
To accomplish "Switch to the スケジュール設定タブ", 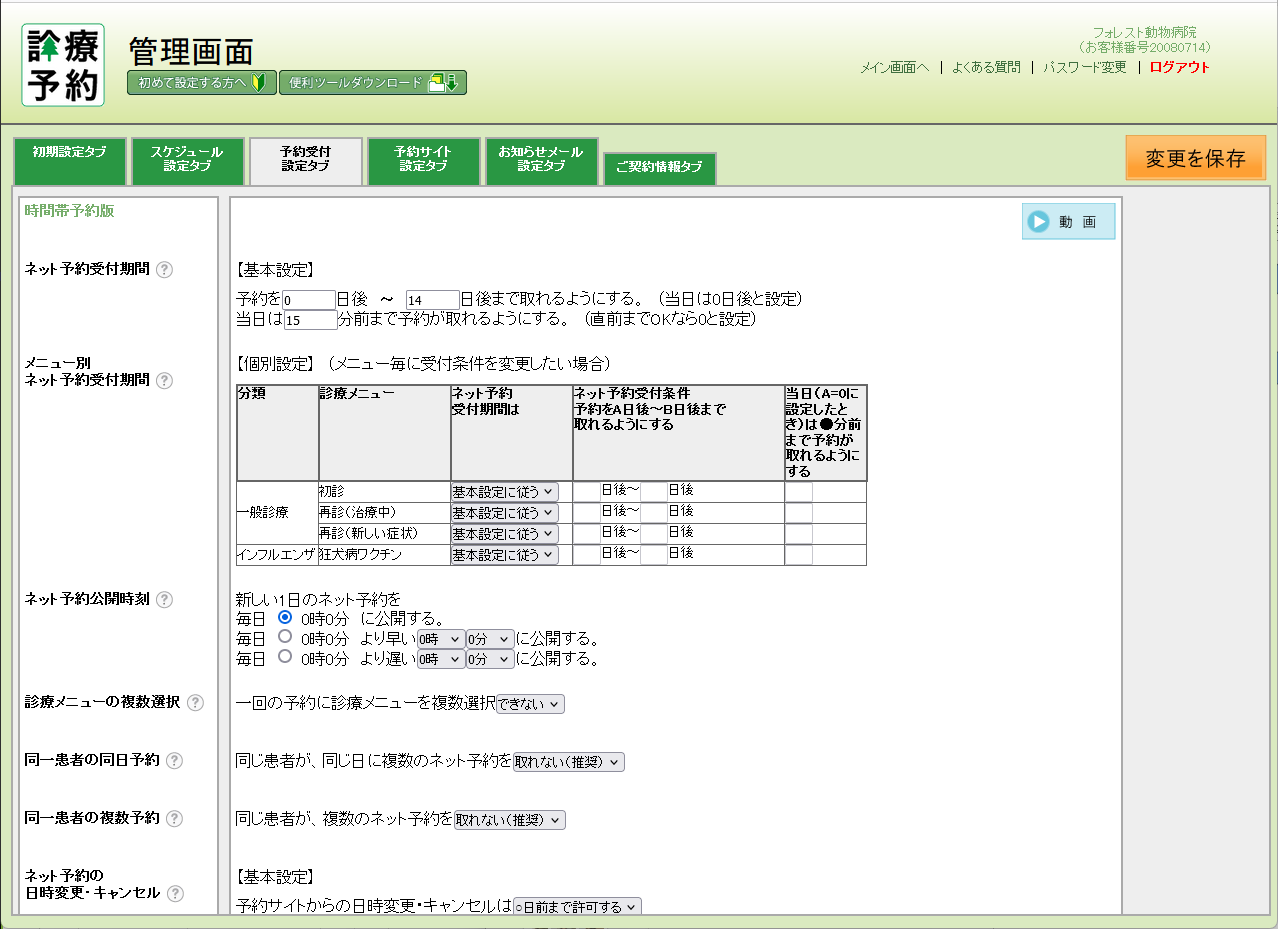I will coord(187,160).
